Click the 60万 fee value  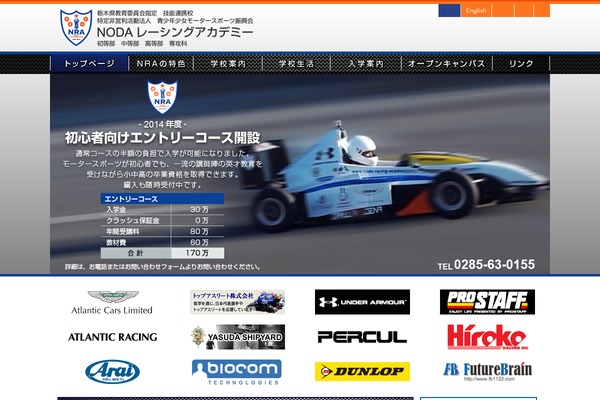[x=199, y=242]
